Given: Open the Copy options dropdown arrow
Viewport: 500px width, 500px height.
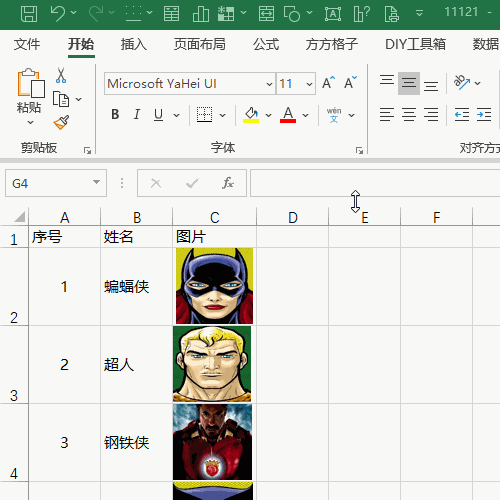Looking at the screenshot, I should 79,99.
